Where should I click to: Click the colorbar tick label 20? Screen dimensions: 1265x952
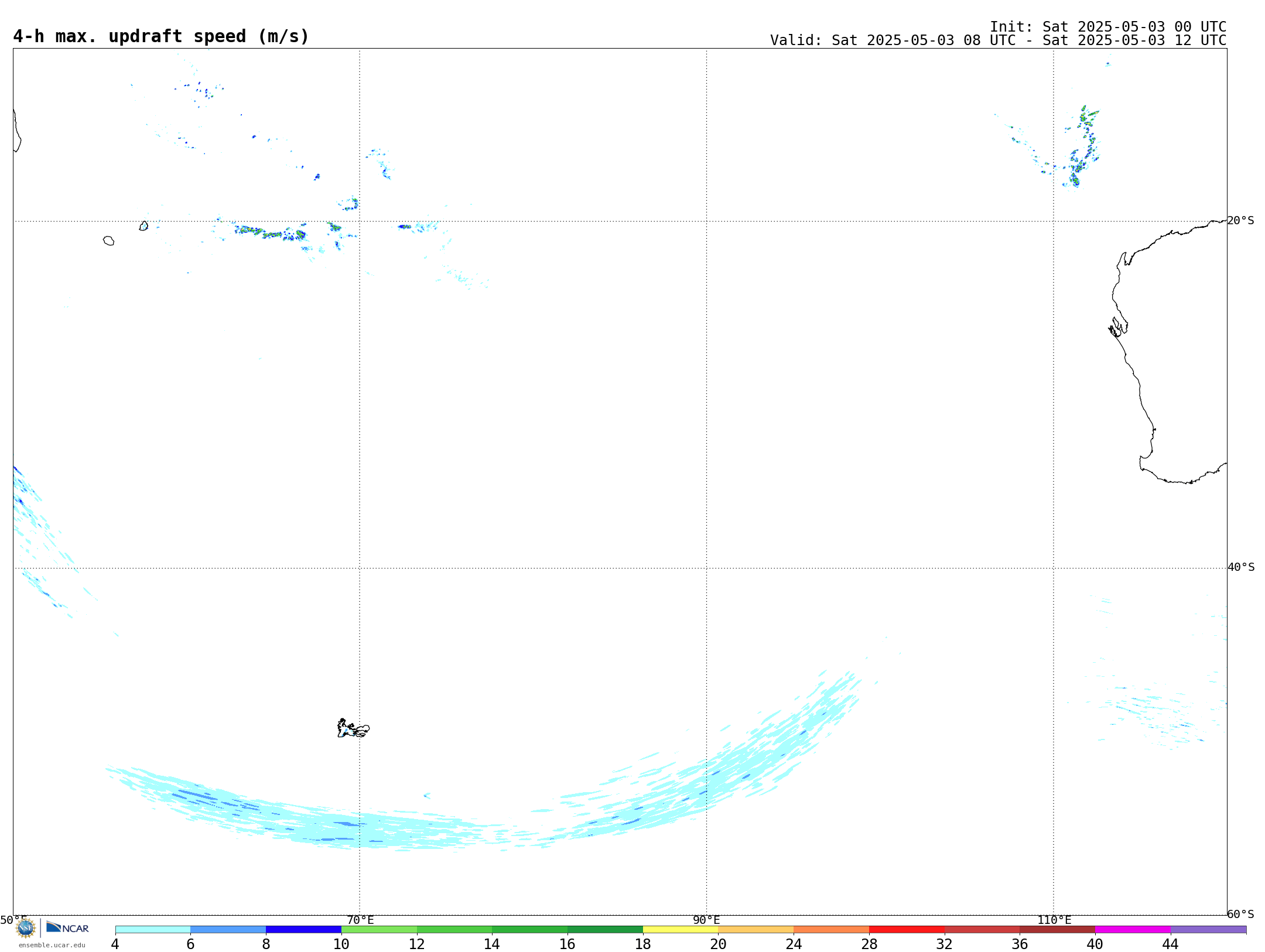click(x=719, y=944)
